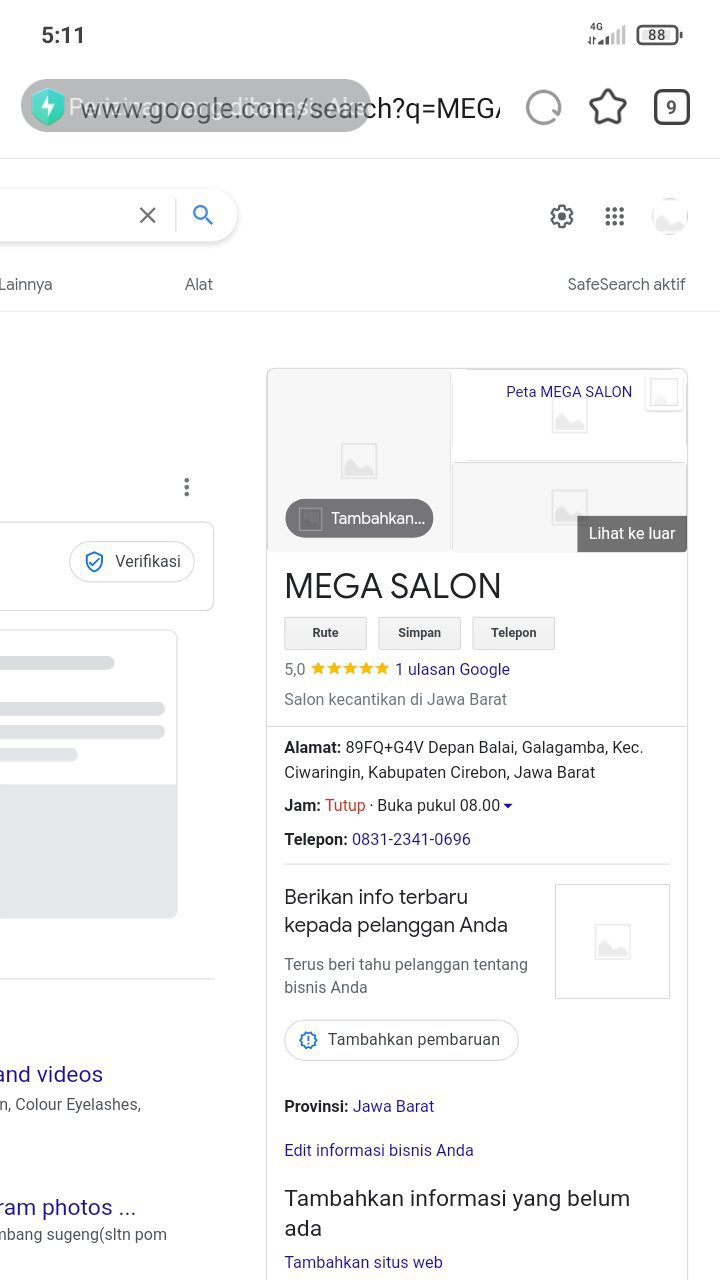
Task: Open the Alat search tools menu
Action: point(198,284)
